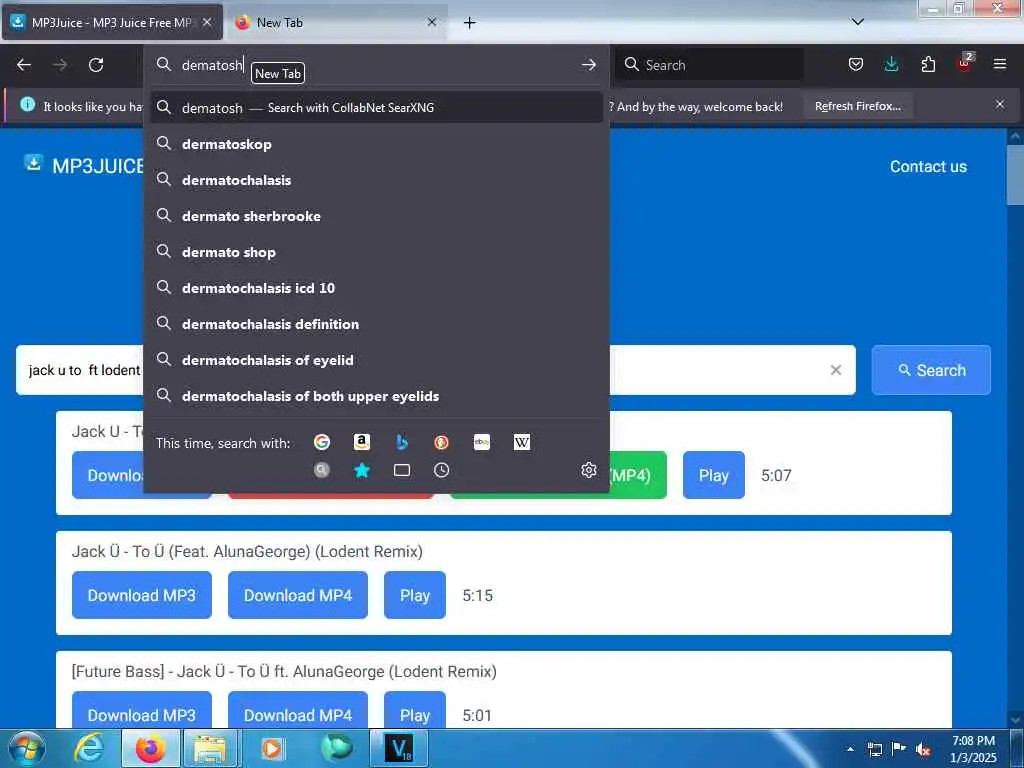1024x768 pixels.
Task: Search with the gray magnifier search engine
Action: pos(321,470)
